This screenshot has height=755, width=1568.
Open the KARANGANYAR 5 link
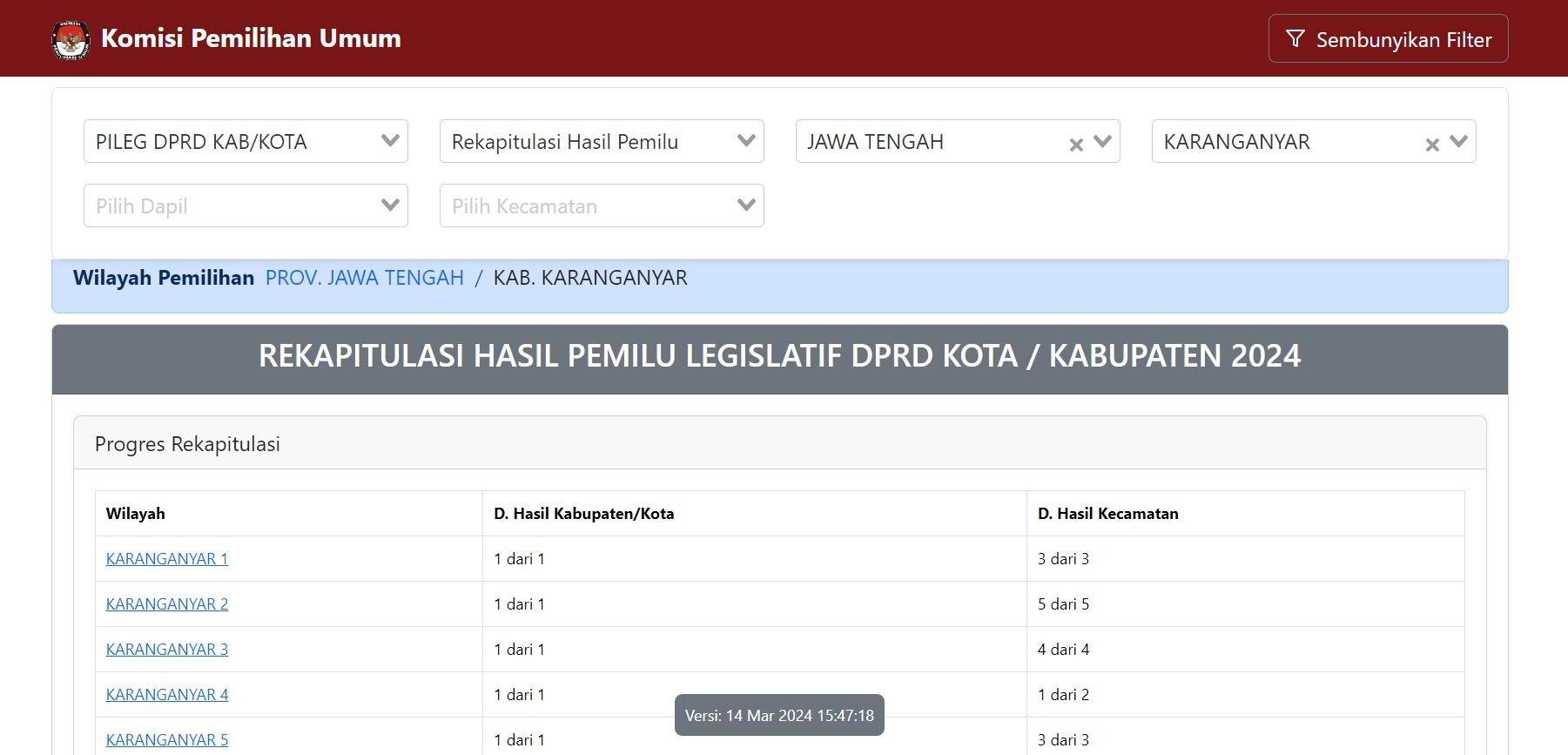pos(167,740)
